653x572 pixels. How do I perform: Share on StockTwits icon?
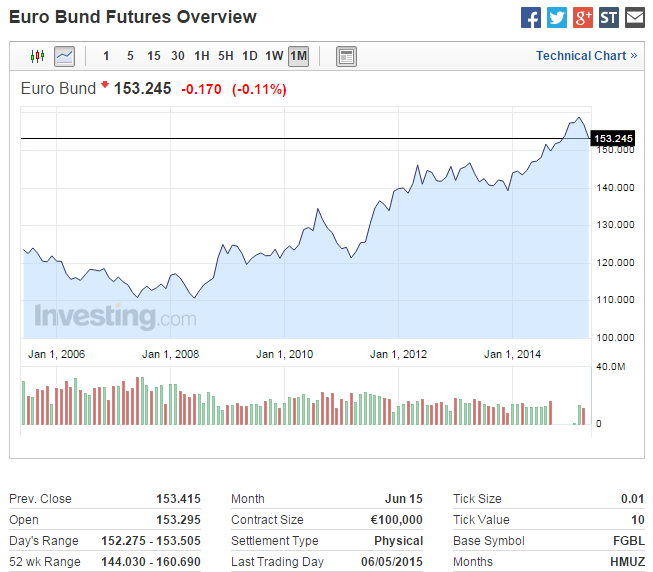click(x=609, y=18)
